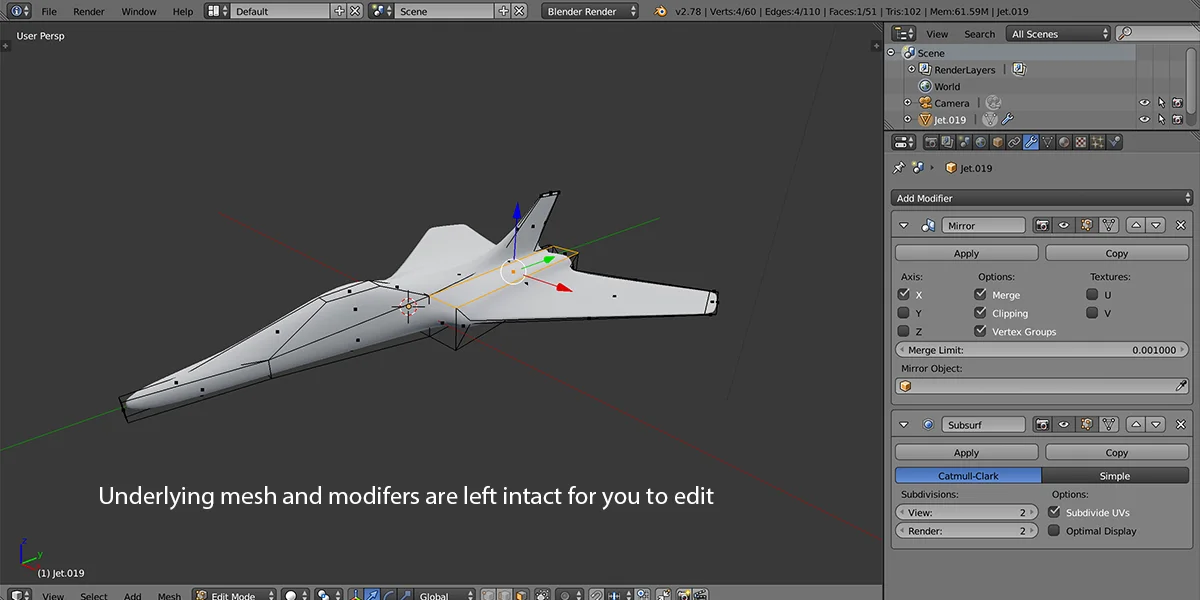Select the Modifiers wrench icon
This screenshot has height=600, width=1200.
tap(1030, 141)
